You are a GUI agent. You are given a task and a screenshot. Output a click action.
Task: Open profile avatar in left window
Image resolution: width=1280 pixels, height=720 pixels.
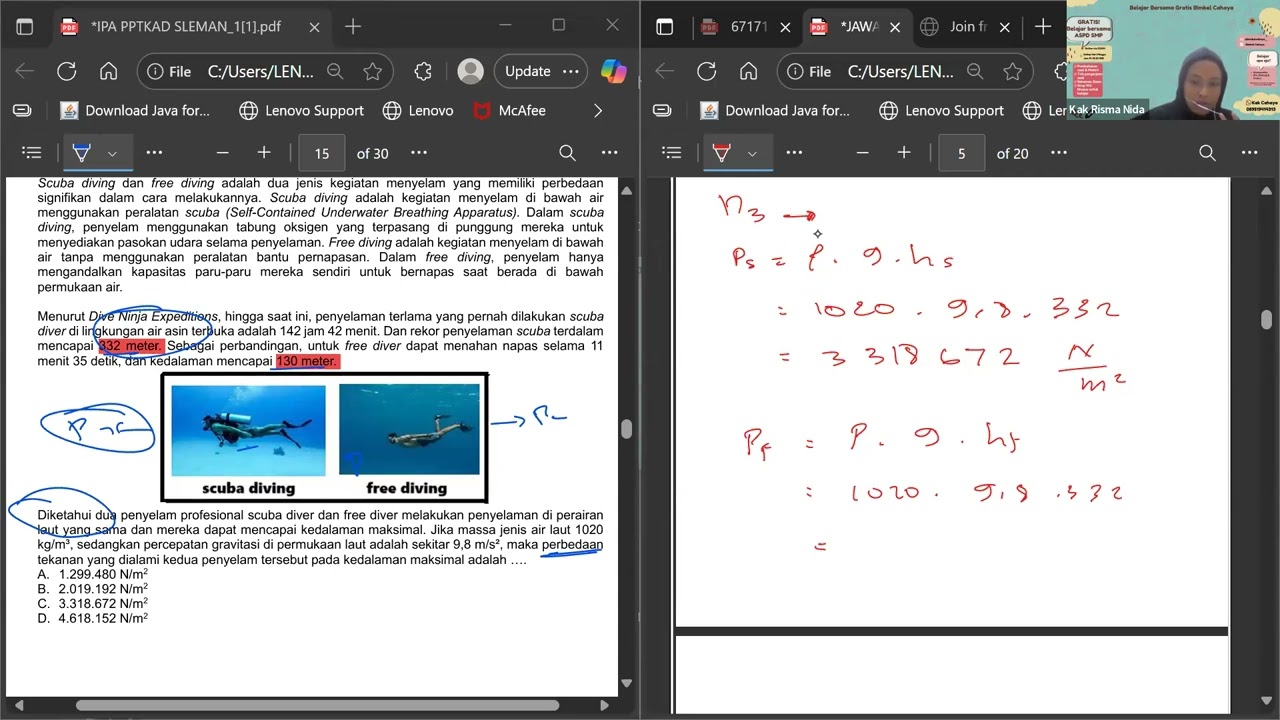point(470,71)
